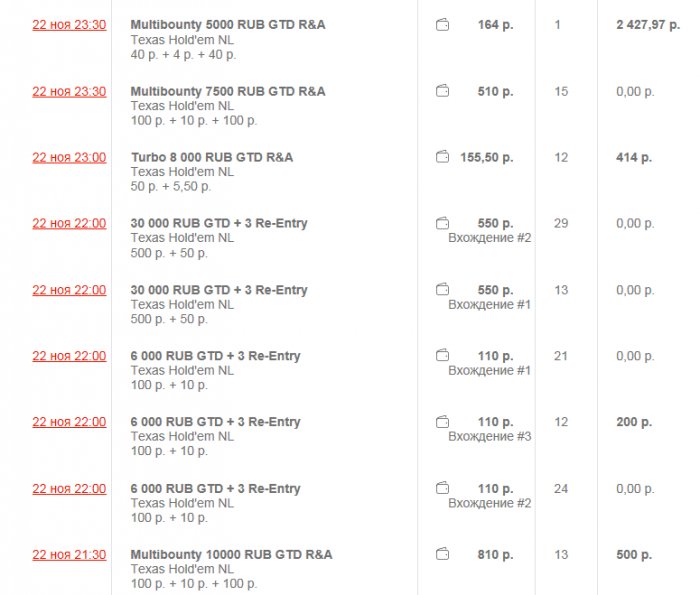
Task: Open the 22 ноя 23:30 link for Multibounty 5000
Action: [x=69, y=25]
